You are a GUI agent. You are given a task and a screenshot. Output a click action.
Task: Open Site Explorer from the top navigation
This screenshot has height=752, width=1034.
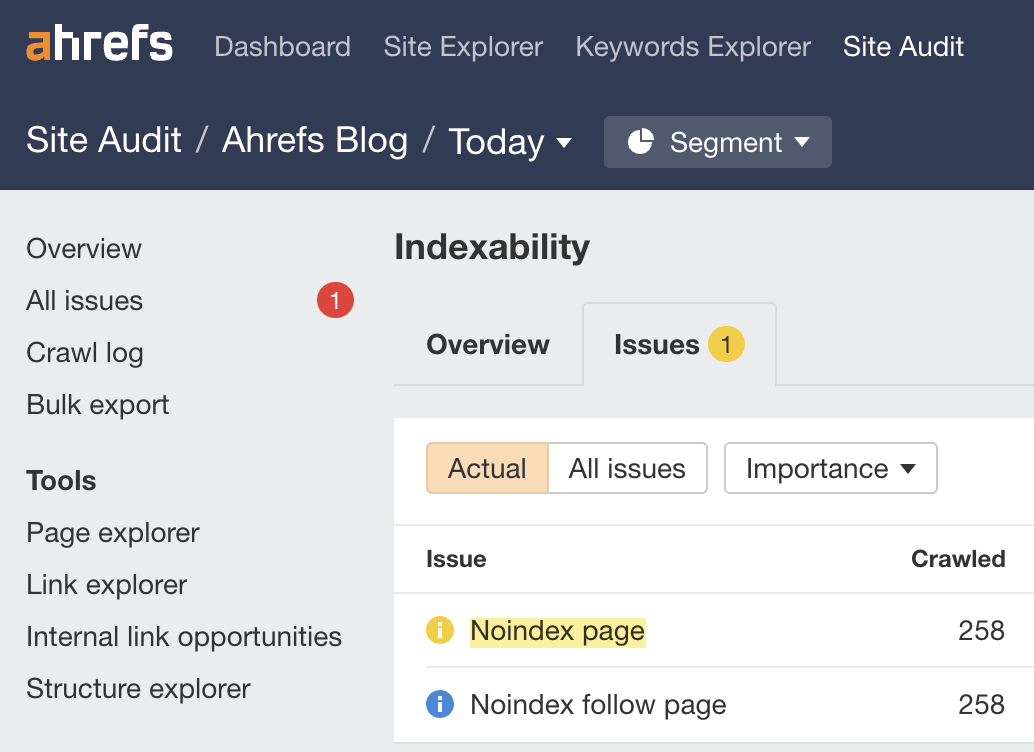(x=462, y=46)
